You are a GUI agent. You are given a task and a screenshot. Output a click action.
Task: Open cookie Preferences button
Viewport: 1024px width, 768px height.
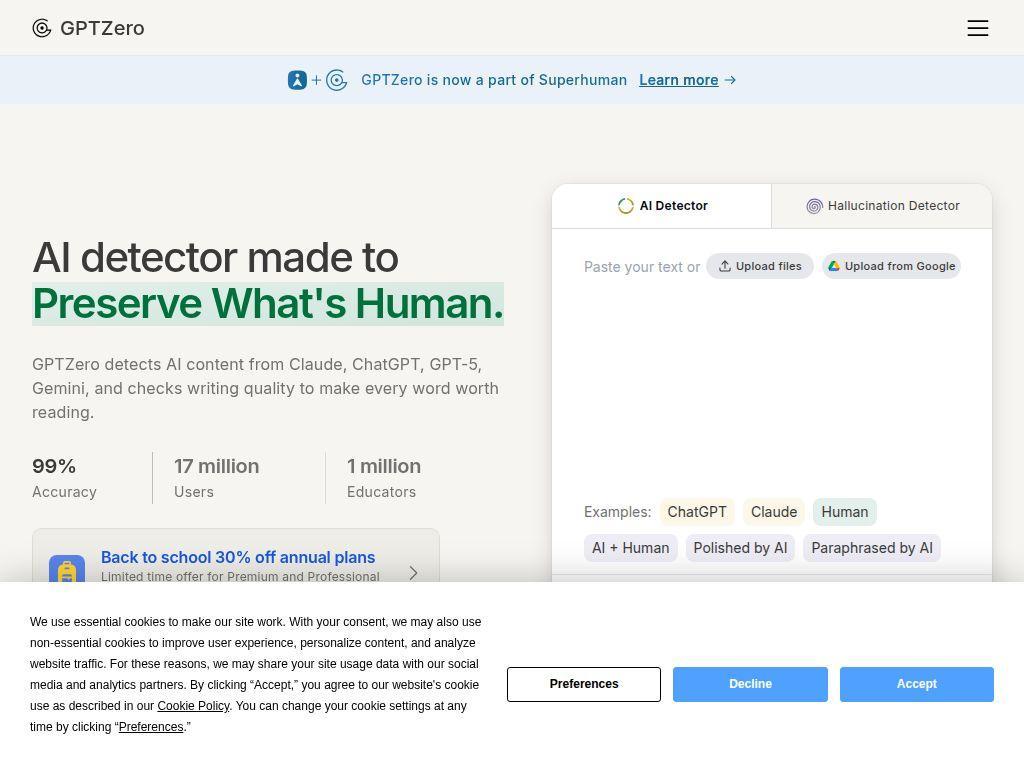[x=584, y=684]
